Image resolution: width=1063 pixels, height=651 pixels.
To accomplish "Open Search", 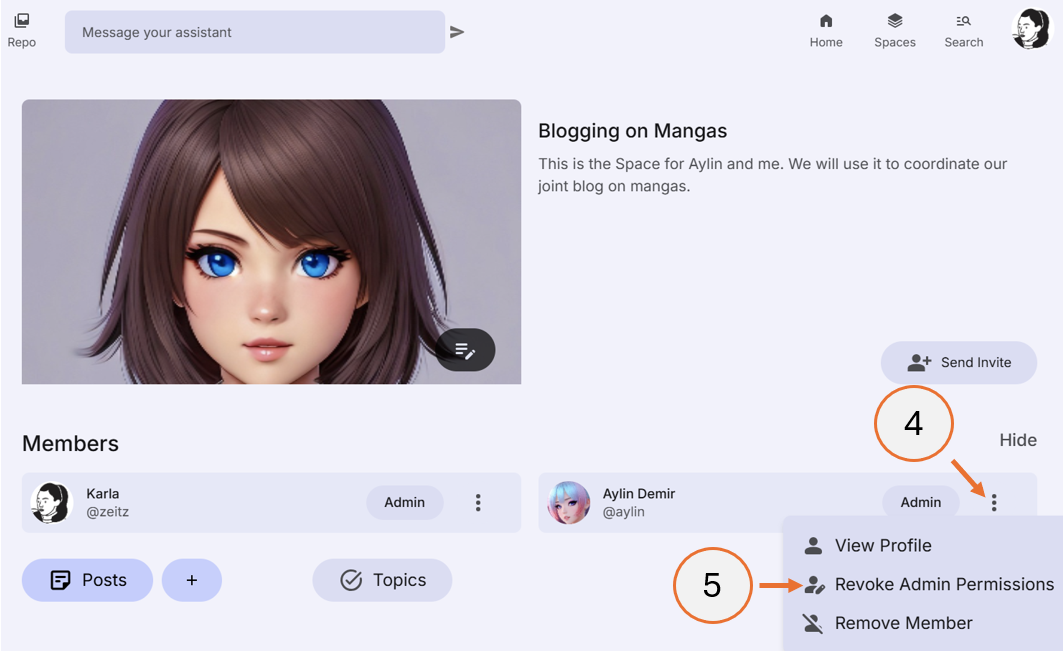I will (963, 28).
